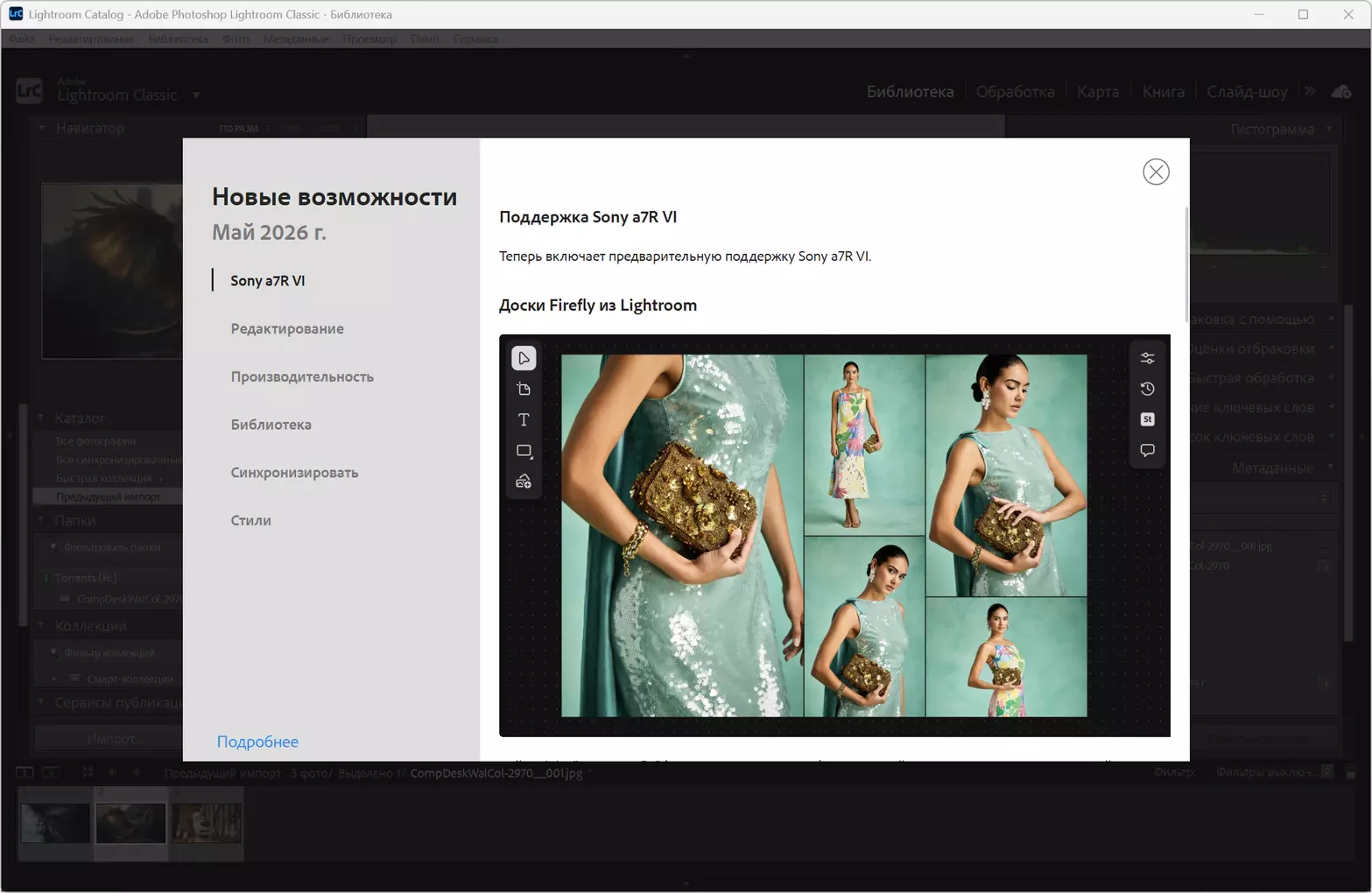Screen dimensions: 1372x893
Task: Open the "Библиотека" menu in the top menu bar
Action: pyautogui.click(x=178, y=39)
